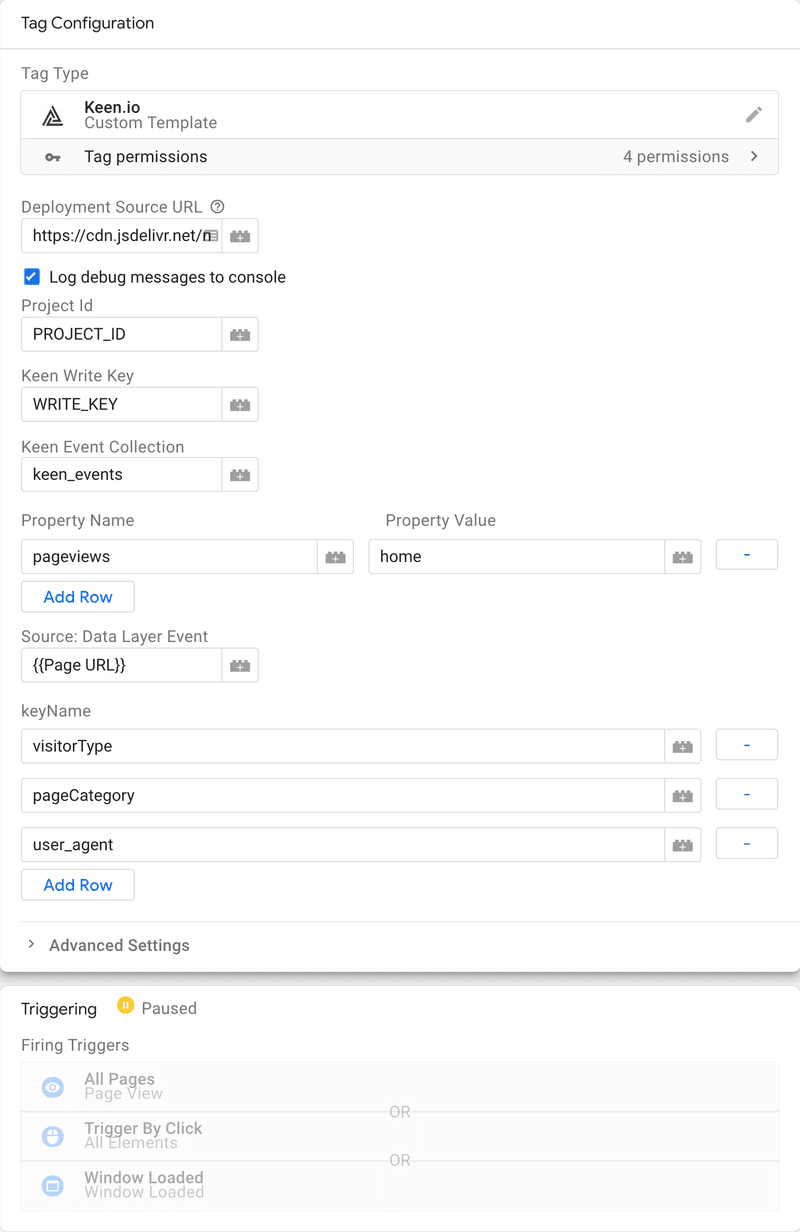Select the All Pages Page View trigger icon
Viewport: 800px width, 1232px height.
[52, 1087]
